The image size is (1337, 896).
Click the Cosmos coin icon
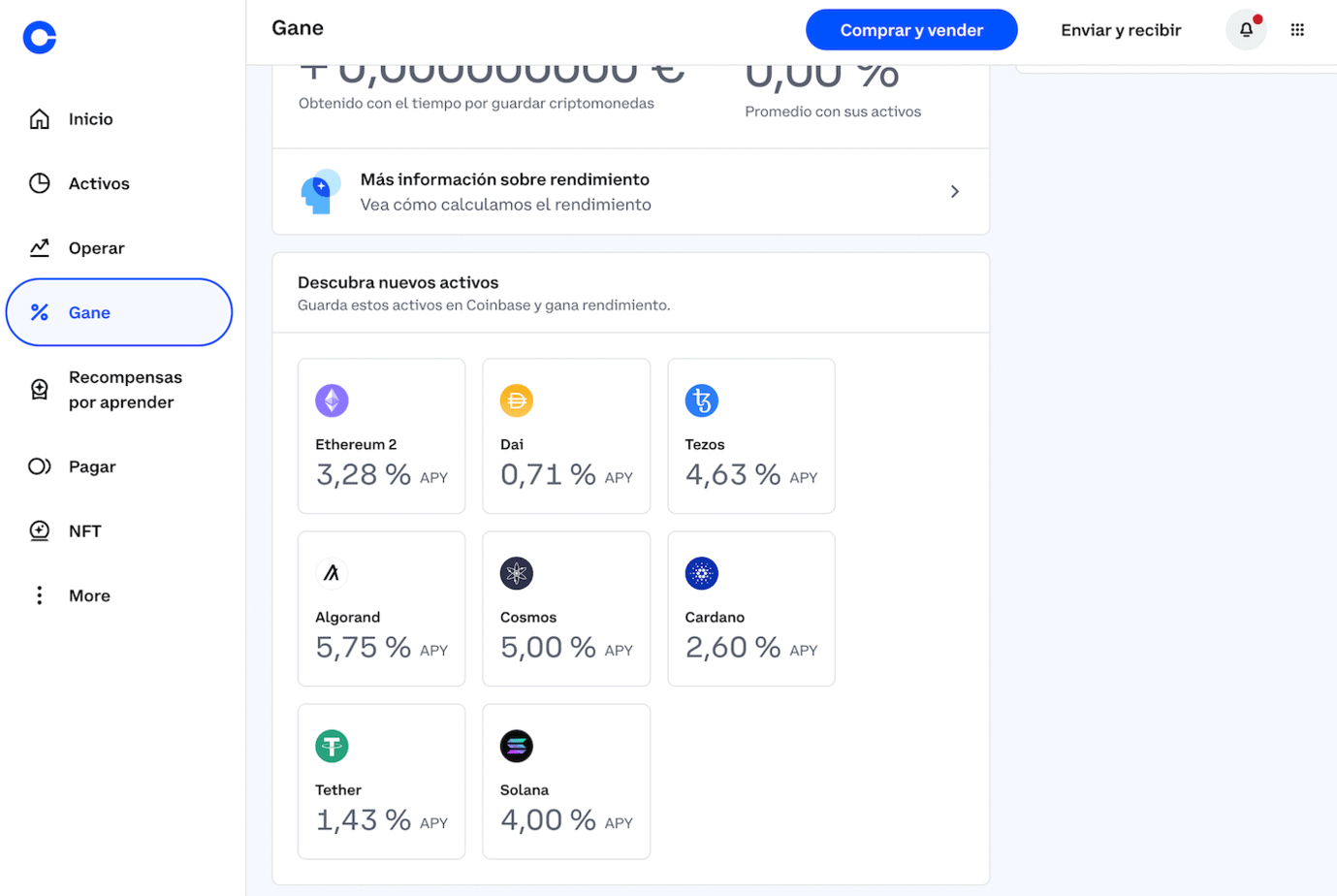517,573
